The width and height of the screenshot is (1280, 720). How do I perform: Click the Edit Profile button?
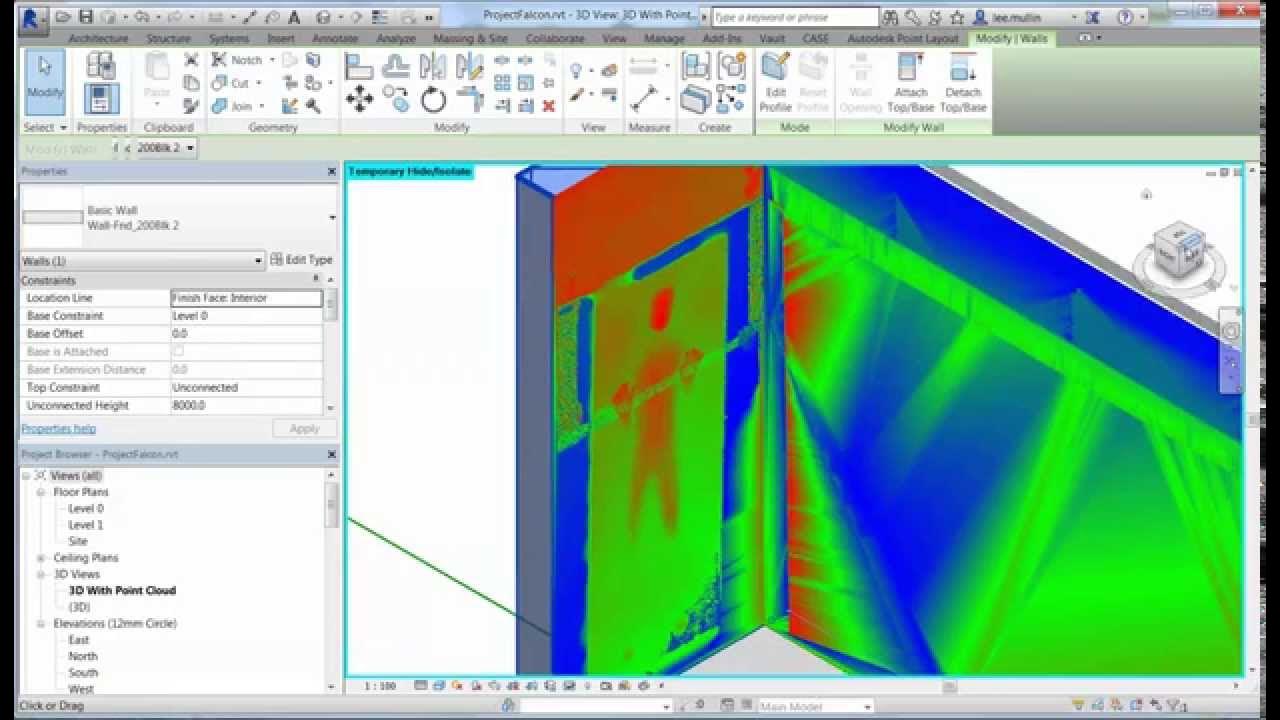775,83
